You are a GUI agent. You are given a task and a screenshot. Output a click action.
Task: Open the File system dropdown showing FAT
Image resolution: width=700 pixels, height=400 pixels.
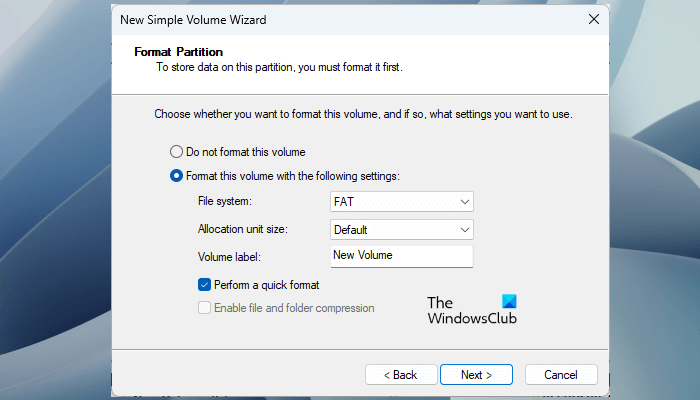point(401,202)
